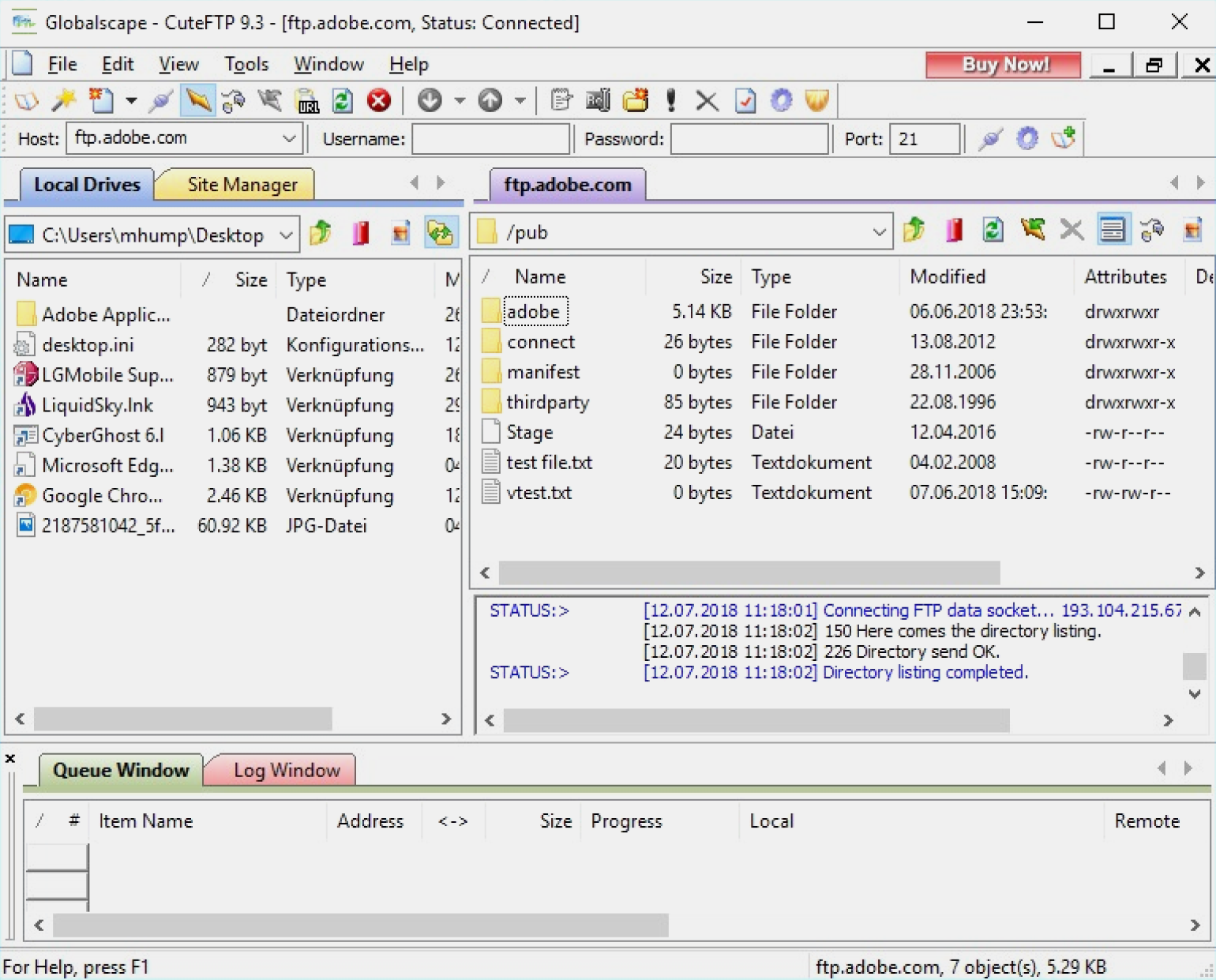Toggle the highlighted arrow button in main toolbar
Image resolution: width=1216 pixels, height=980 pixels.
pos(197,101)
